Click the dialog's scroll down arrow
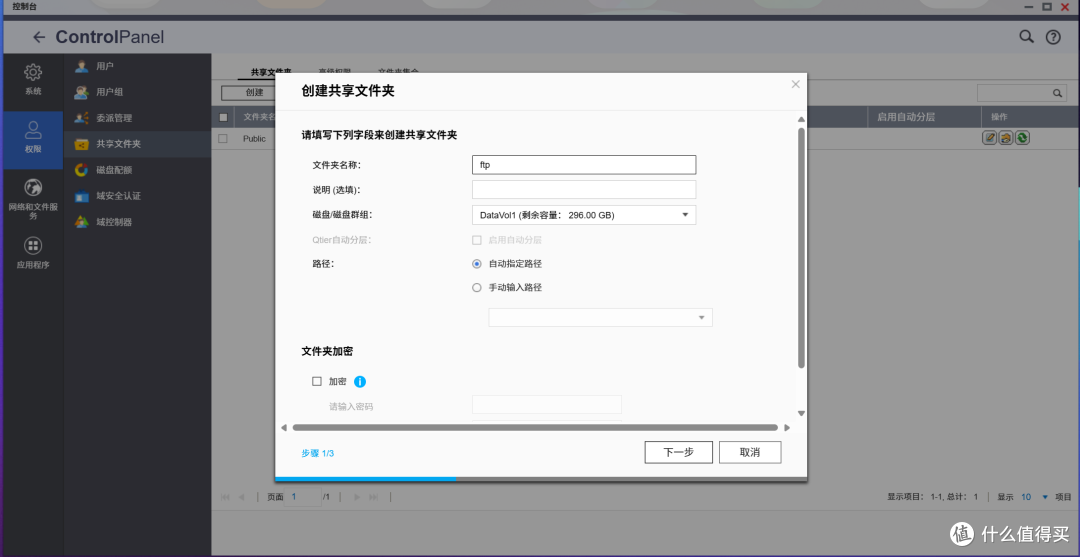The width and height of the screenshot is (1080, 557). click(x=801, y=413)
